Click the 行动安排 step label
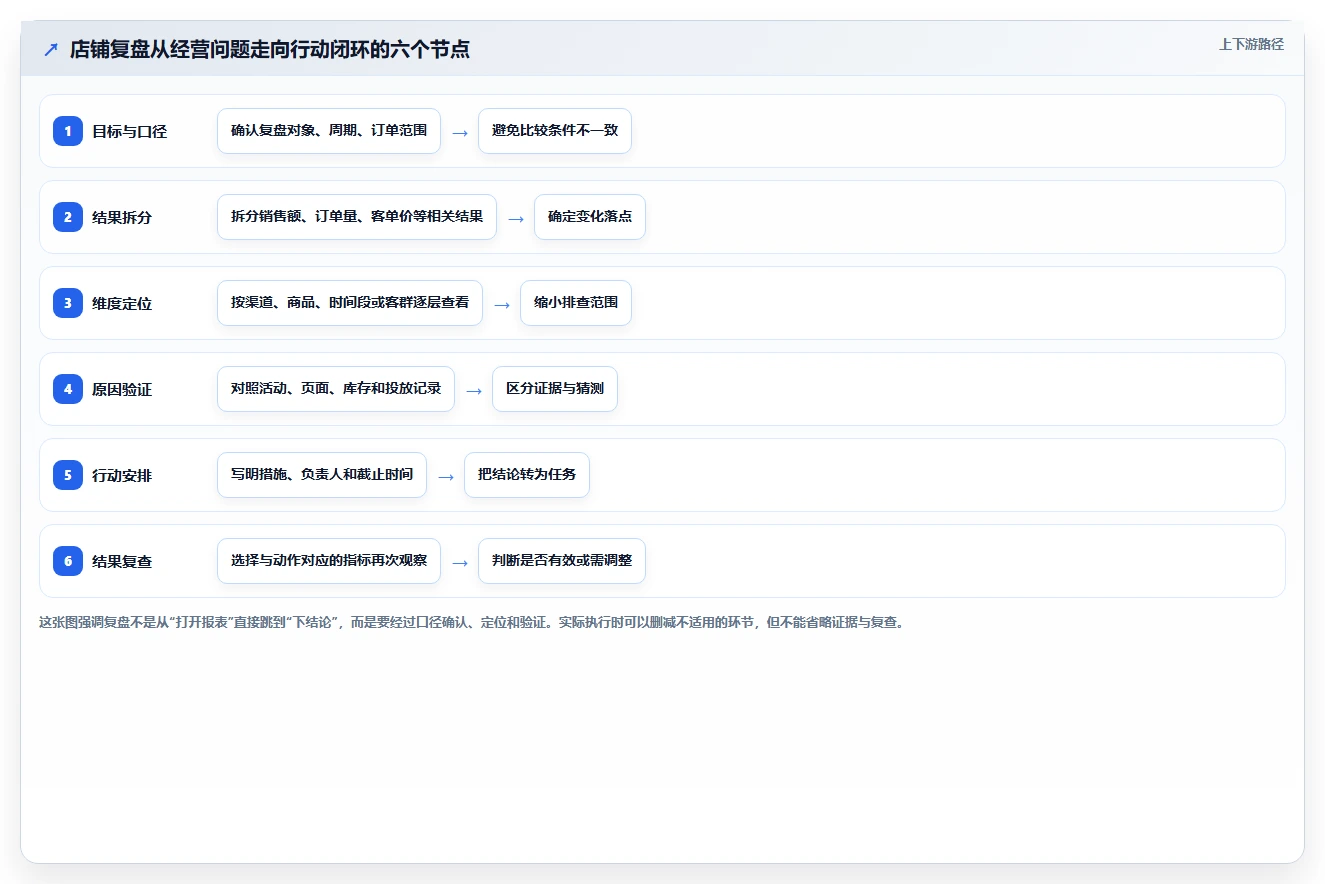The height and width of the screenshot is (884, 1325). [x=122, y=475]
